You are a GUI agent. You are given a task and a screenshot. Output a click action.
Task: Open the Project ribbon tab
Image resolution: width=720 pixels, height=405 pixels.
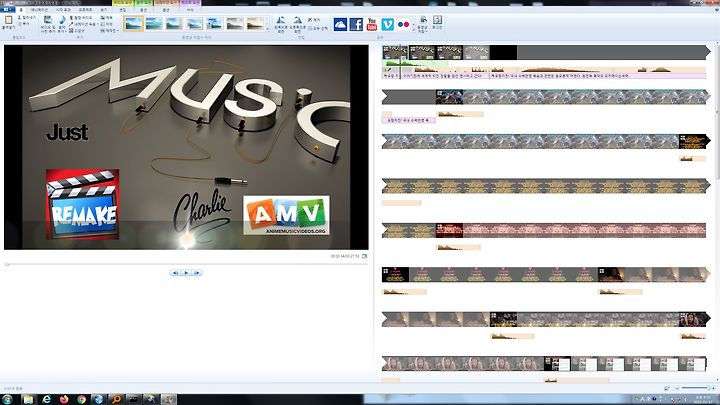(x=85, y=9)
